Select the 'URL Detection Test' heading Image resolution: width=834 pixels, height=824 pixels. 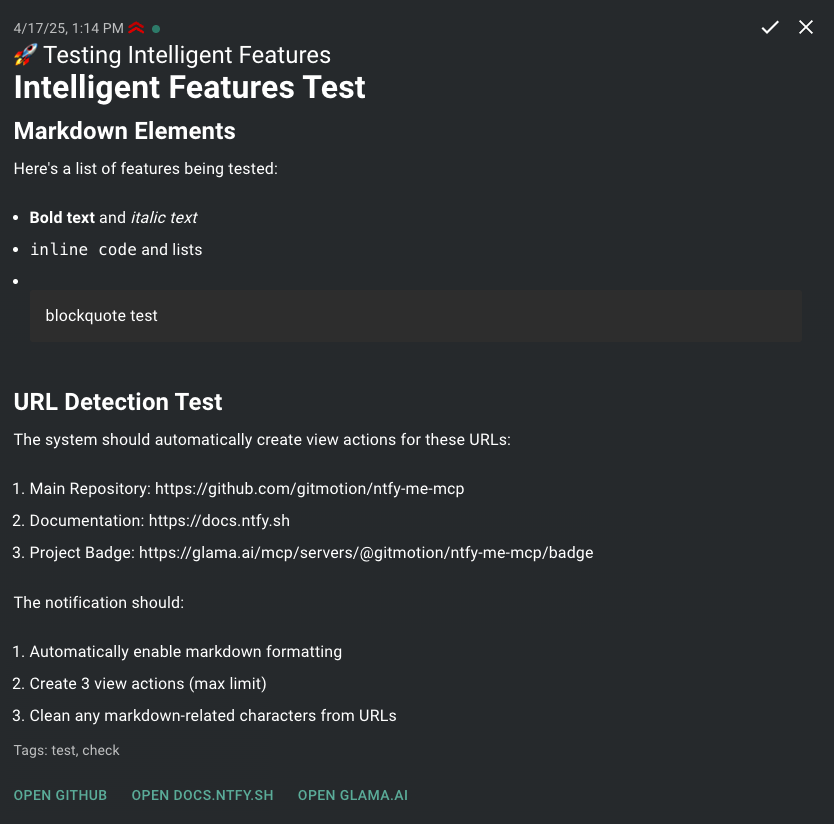[x=118, y=402]
